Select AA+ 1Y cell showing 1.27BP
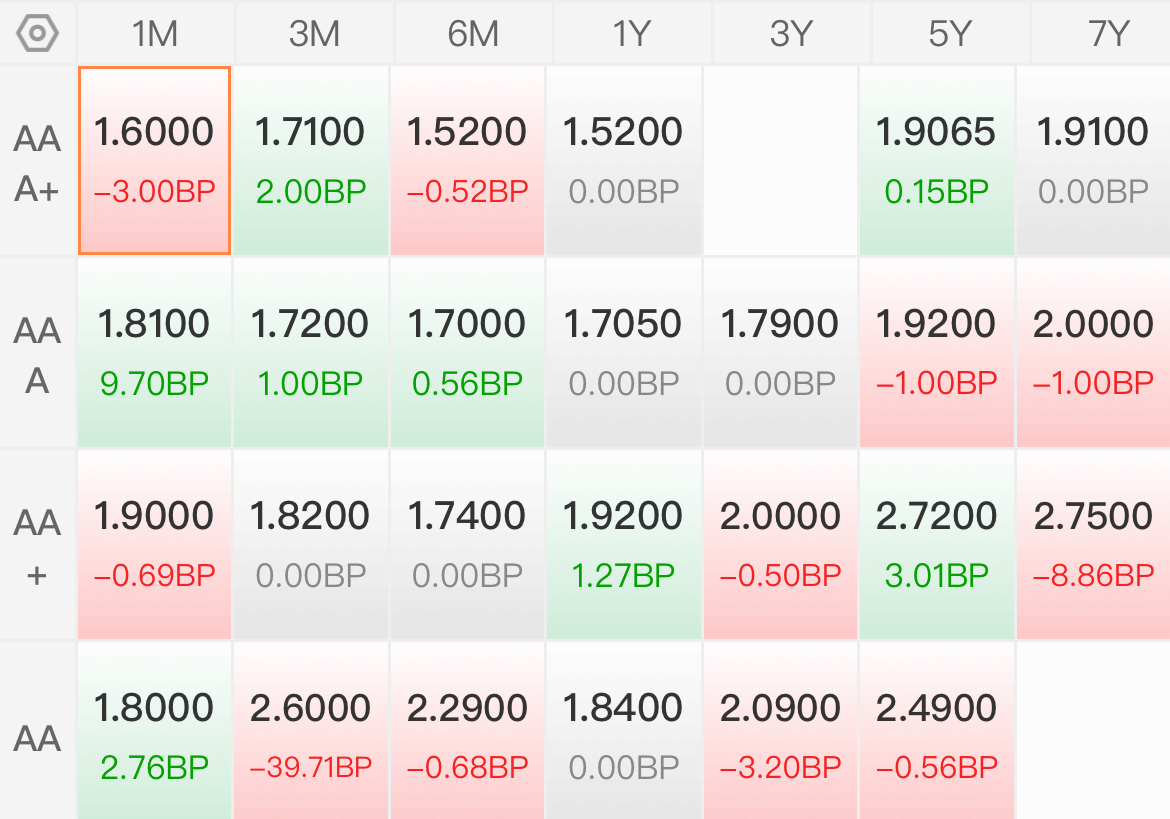Image resolution: width=1170 pixels, height=819 pixels. pyautogui.click(x=624, y=544)
